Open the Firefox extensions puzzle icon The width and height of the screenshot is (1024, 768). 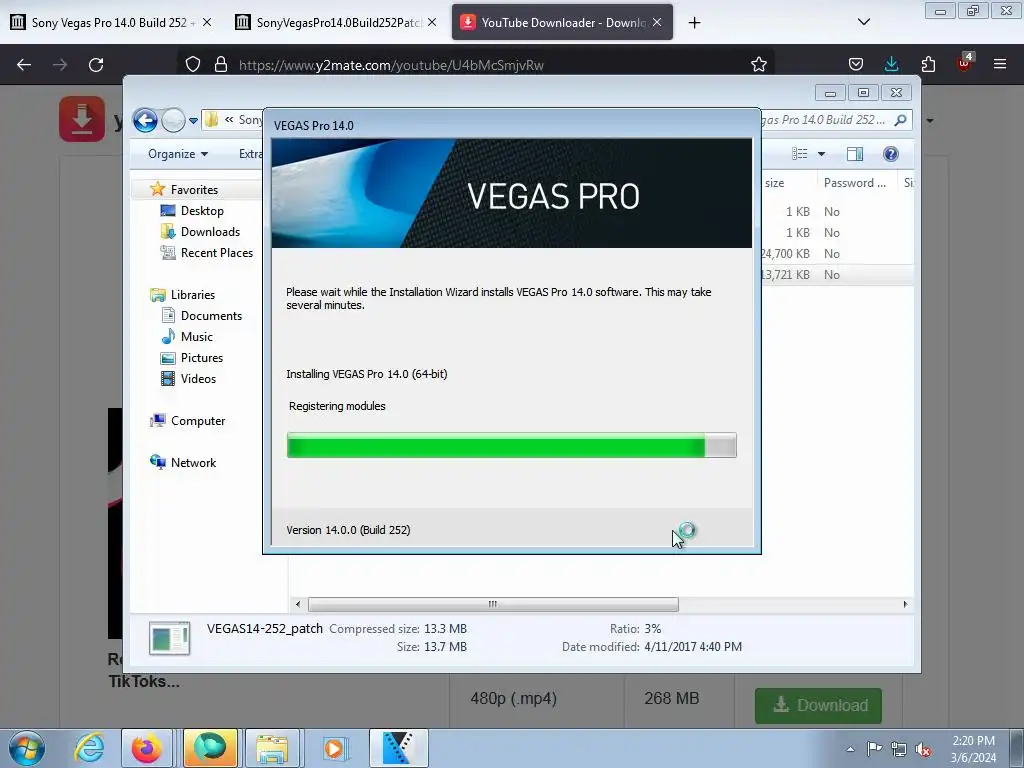928,64
